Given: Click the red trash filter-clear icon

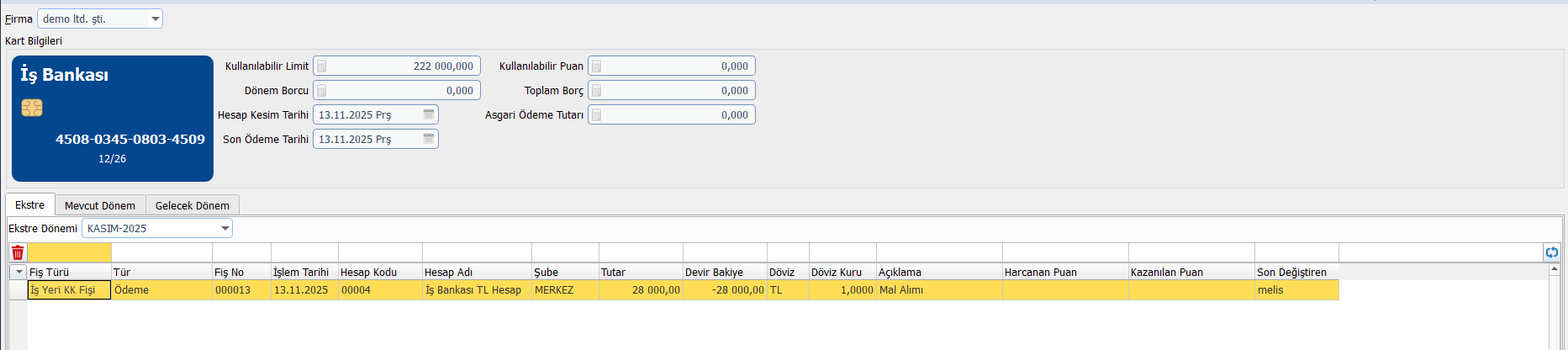Looking at the screenshot, I should pyautogui.click(x=18, y=252).
